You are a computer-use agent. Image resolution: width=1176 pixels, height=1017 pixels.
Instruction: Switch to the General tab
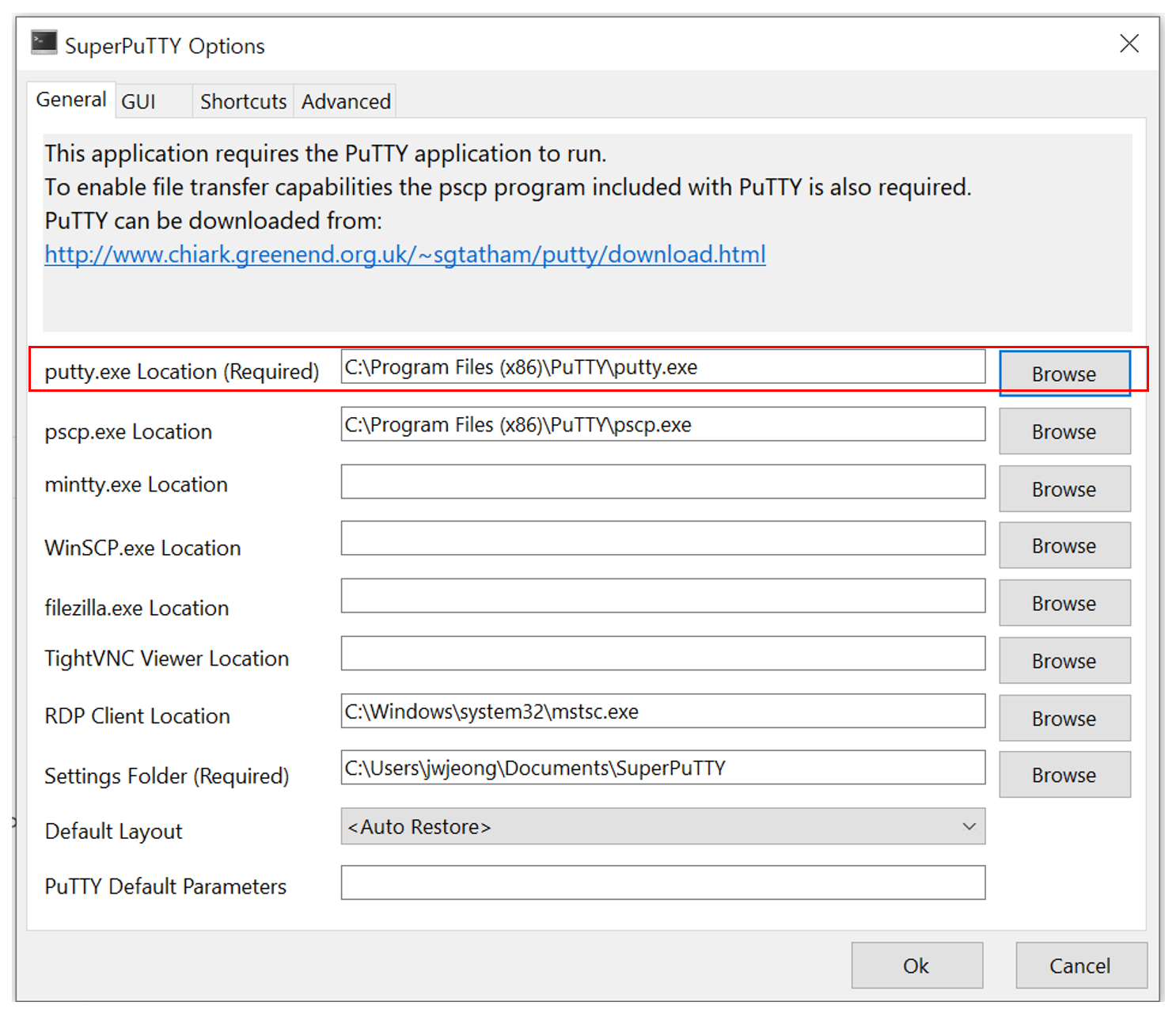[x=71, y=100]
